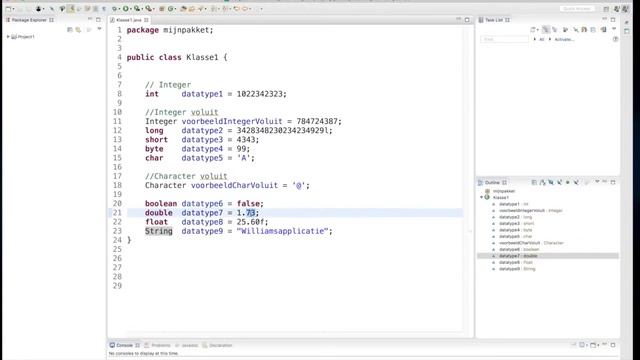
Task: Click the Run External Tools icon
Action: [x=148, y=9]
